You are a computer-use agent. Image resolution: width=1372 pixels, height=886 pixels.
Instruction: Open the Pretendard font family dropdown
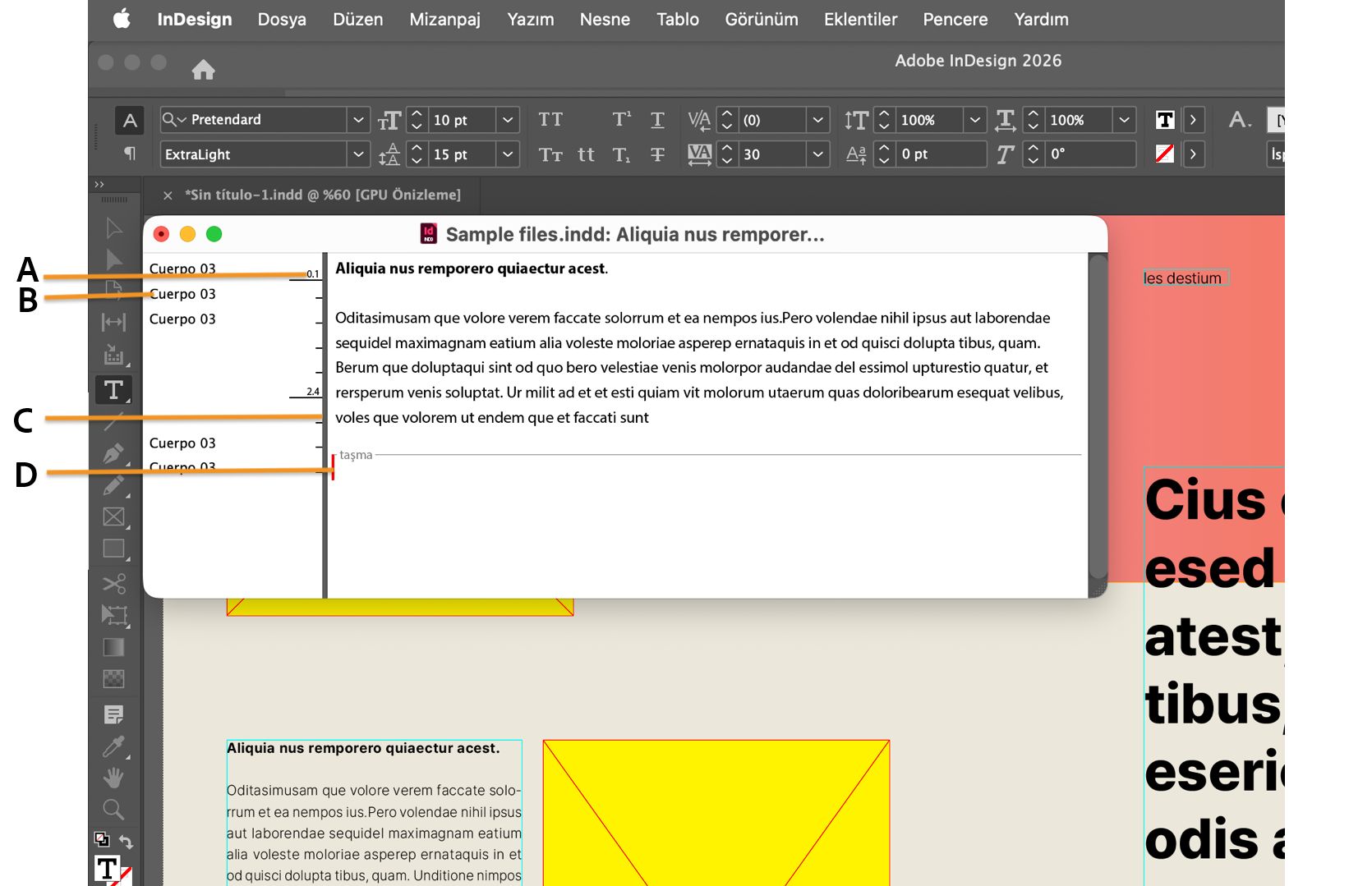(x=358, y=120)
